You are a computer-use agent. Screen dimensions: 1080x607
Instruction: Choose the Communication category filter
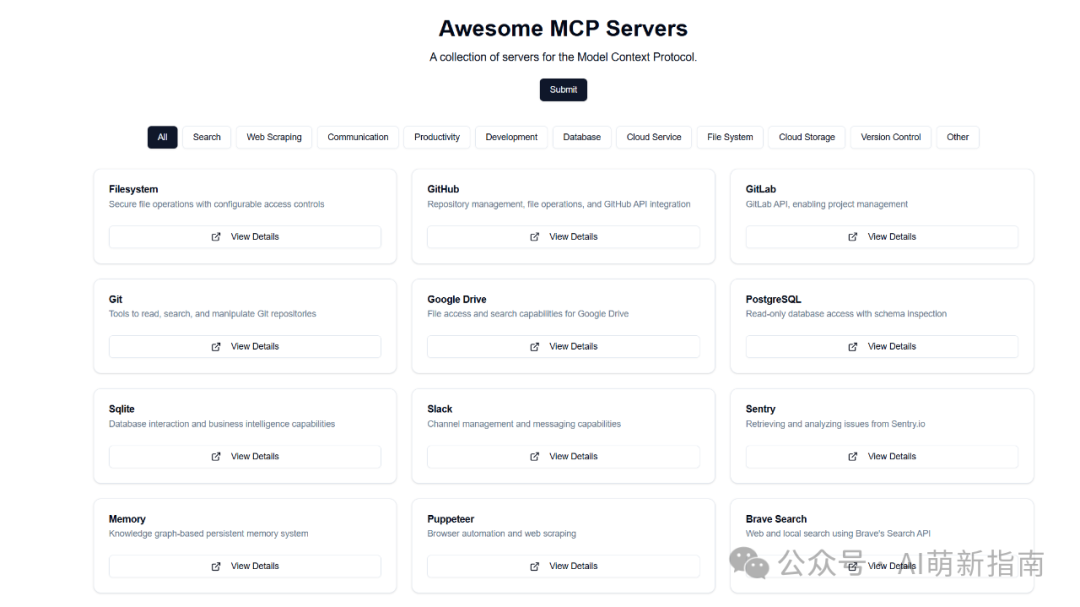(x=358, y=137)
